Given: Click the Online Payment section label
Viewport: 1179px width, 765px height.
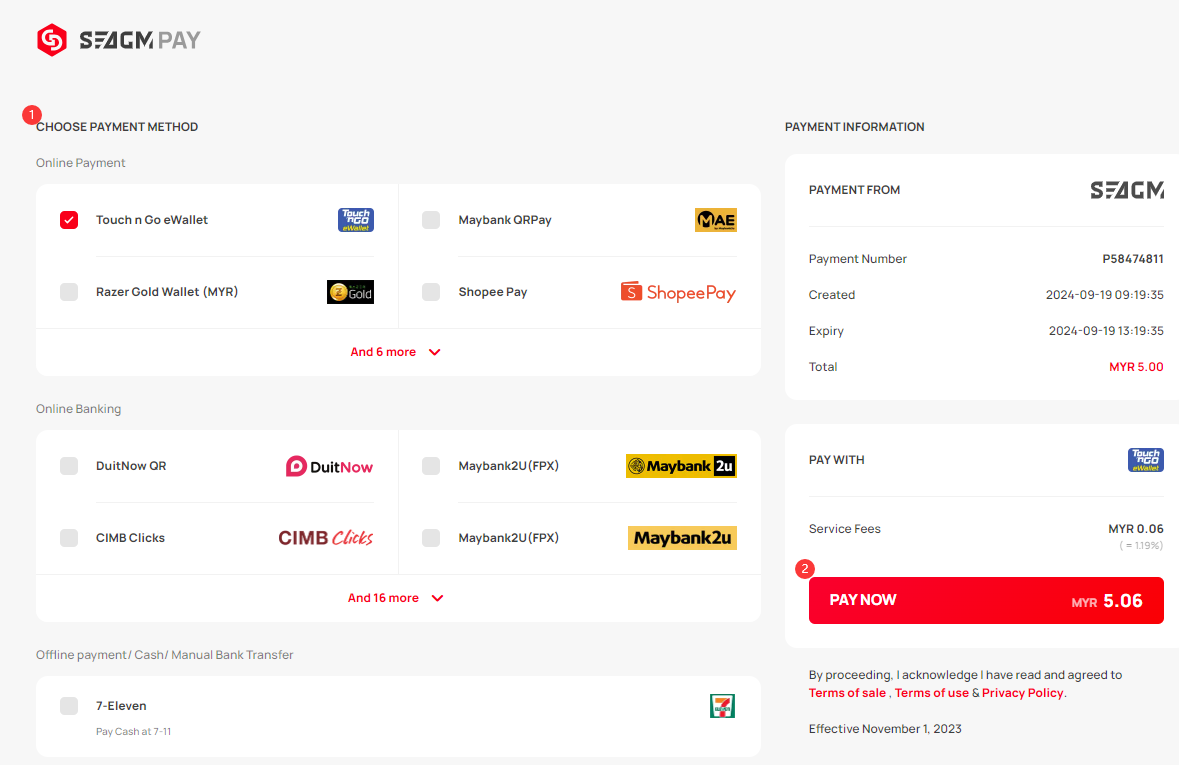Looking at the screenshot, I should [80, 162].
